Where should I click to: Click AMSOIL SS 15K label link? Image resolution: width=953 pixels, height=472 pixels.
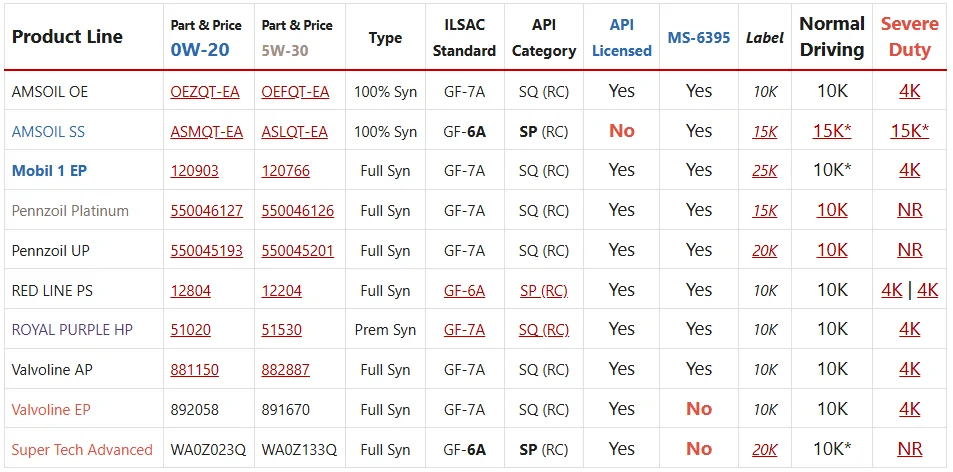pyautogui.click(x=765, y=132)
